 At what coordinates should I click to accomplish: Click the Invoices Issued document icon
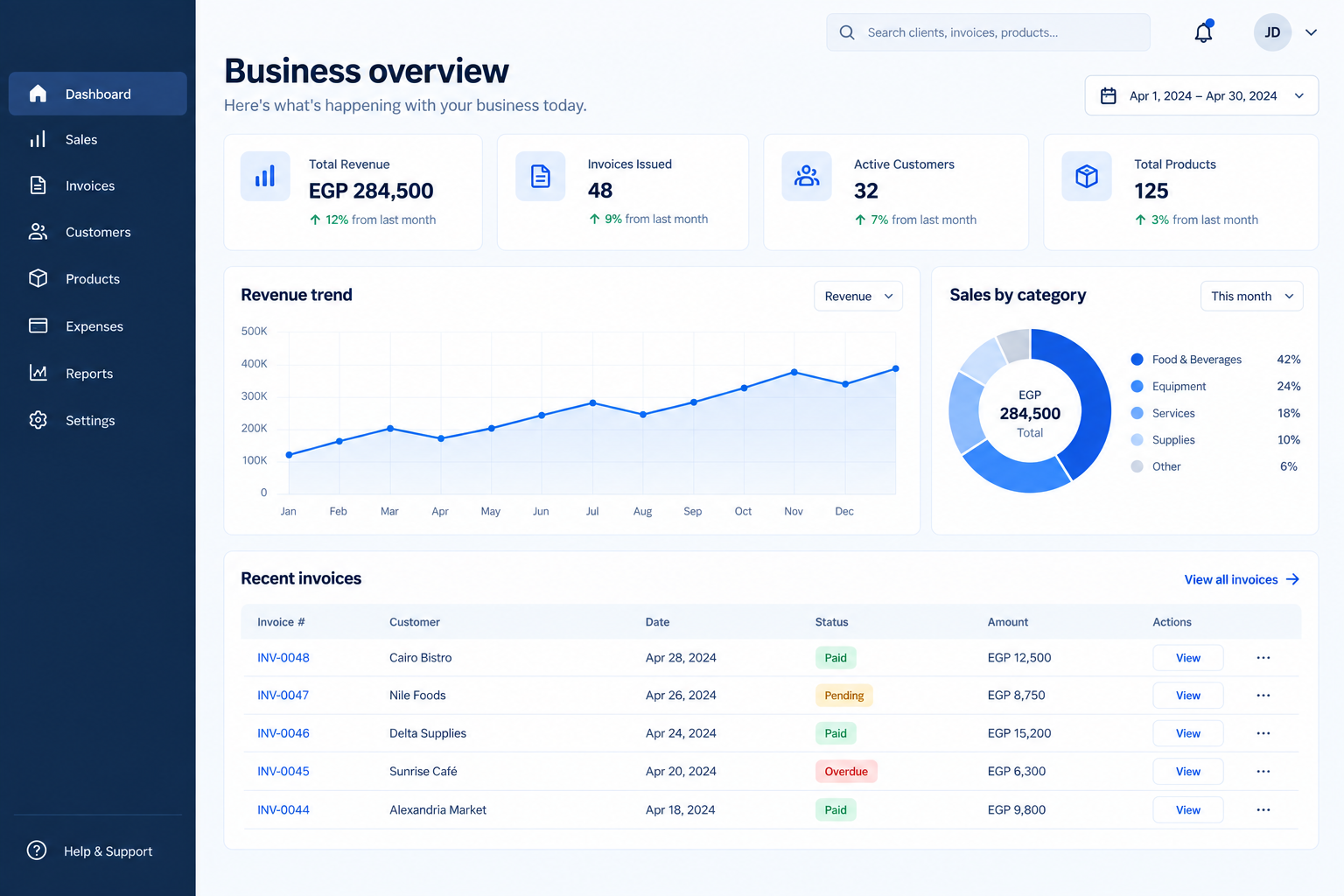541,176
